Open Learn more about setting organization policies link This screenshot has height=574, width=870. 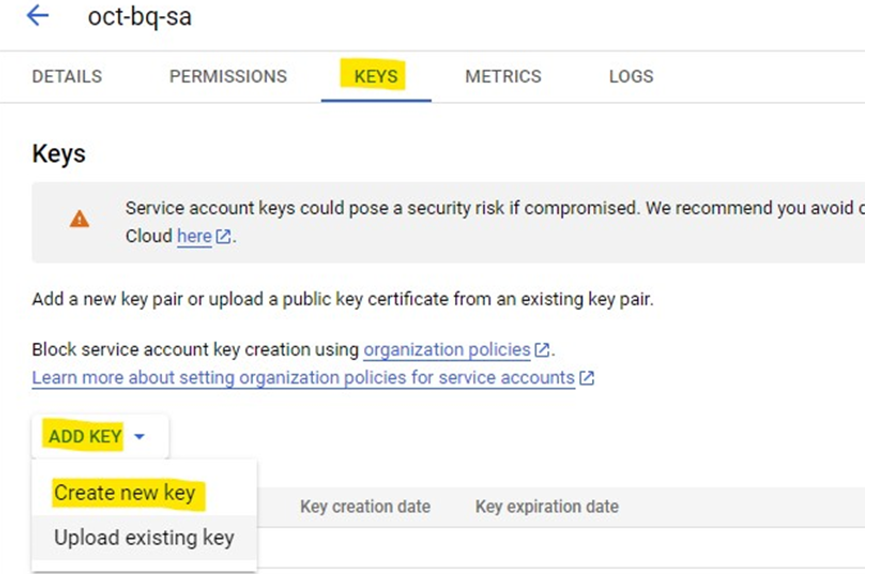coord(303,378)
